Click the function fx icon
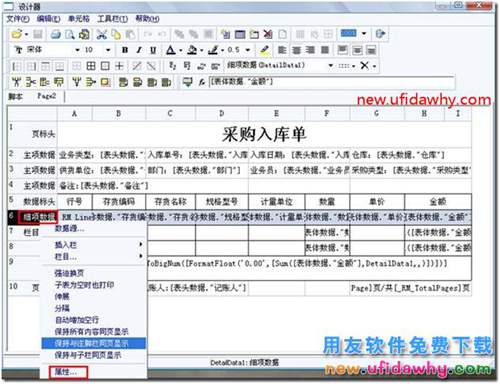Image resolution: width=500 pixels, height=384 pixels. point(202,82)
